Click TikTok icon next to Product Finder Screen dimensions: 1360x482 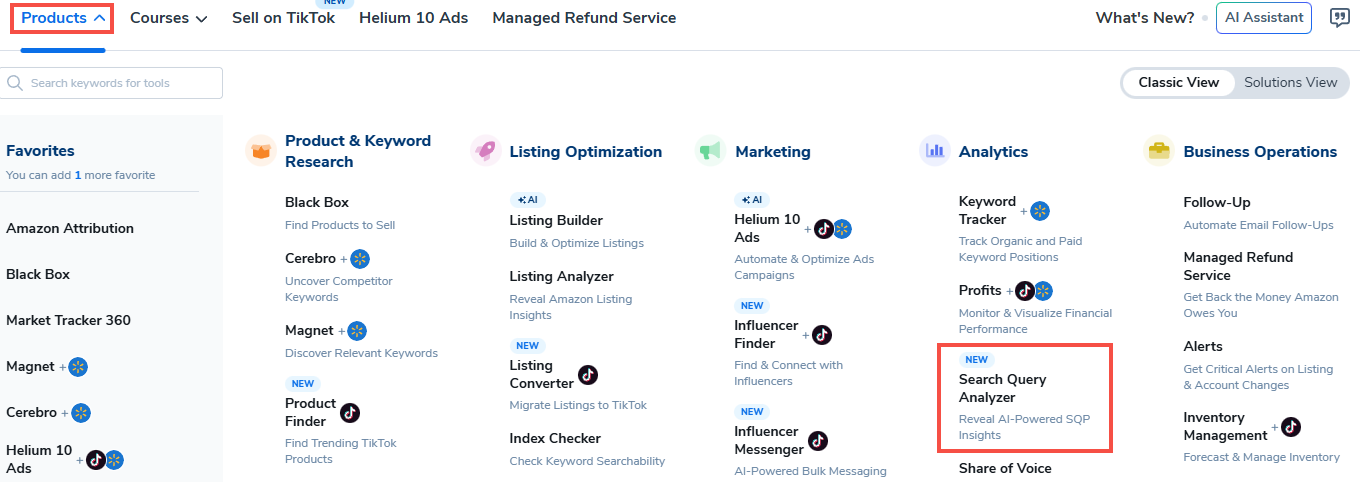[x=350, y=412]
